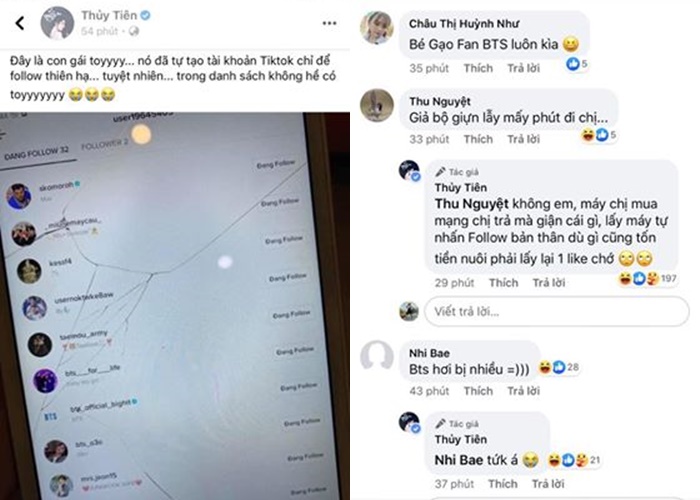This screenshot has width=700, height=500.
Task: Select the Đang Follow 32 tab
Action: point(37,153)
